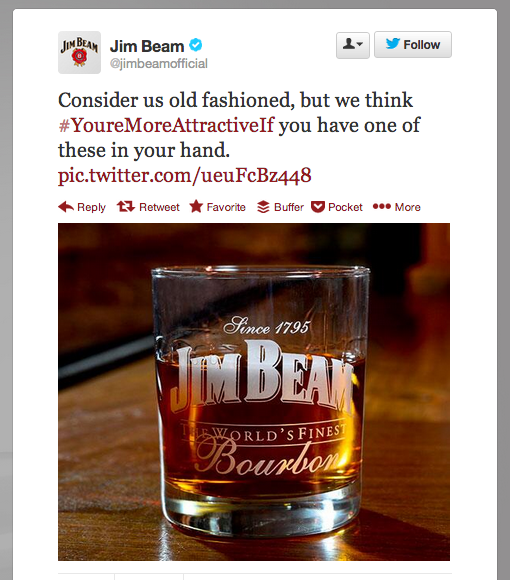Click the three-dot More icon
The width and height of the screenshot is (510, 580).
tap(382, 206)
